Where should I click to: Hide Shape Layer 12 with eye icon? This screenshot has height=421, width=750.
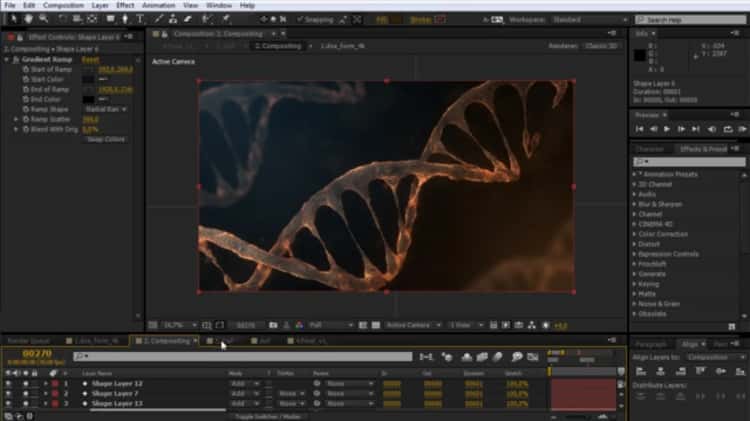(8, 384)
